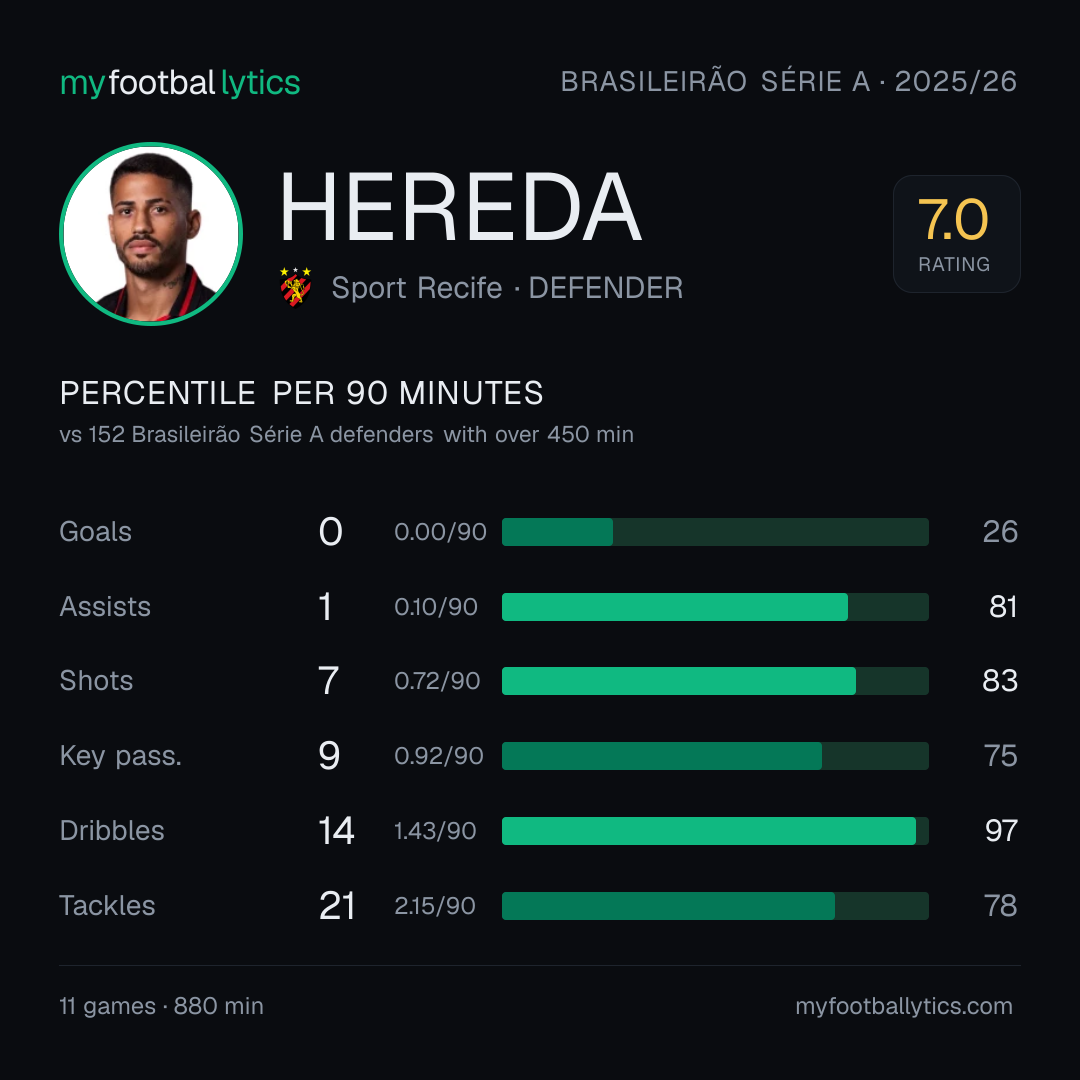The width and height of the screenshot is (1080, 1080).
Task: Click the myfootballytics logo
Action: pos(180,83)
